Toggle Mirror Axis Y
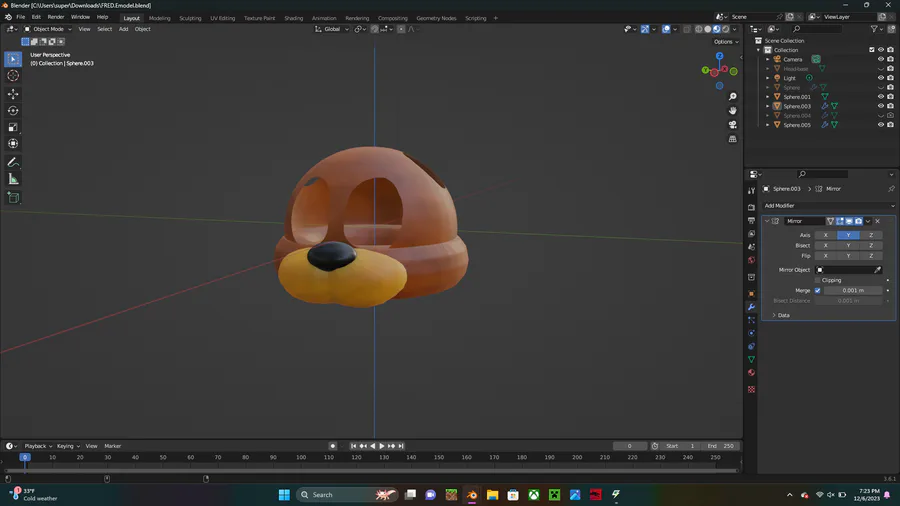This screenshot has width=900, height=506. click(848, 235)
